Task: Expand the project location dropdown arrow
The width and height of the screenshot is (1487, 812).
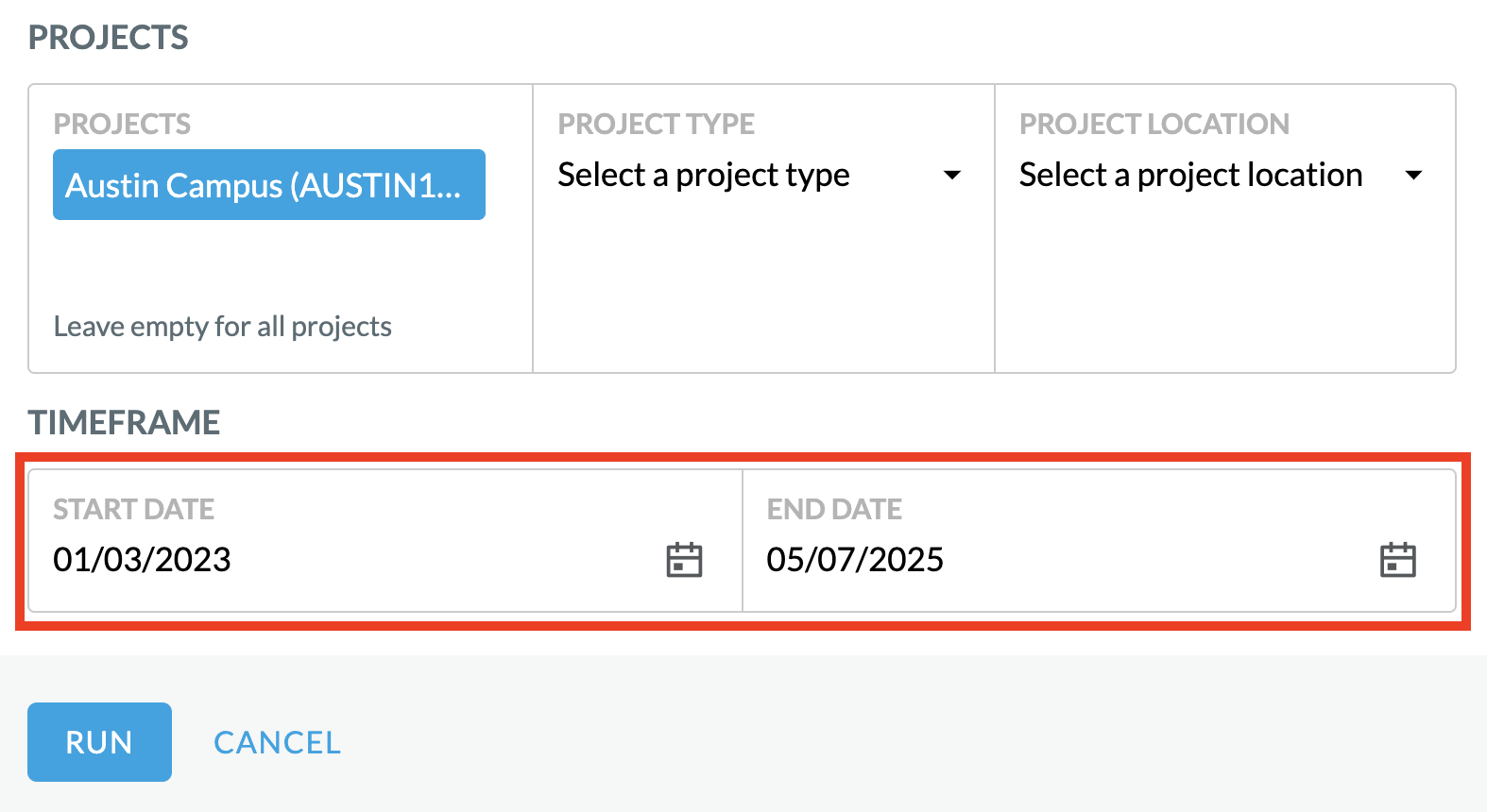Action: pos(1413,175)
